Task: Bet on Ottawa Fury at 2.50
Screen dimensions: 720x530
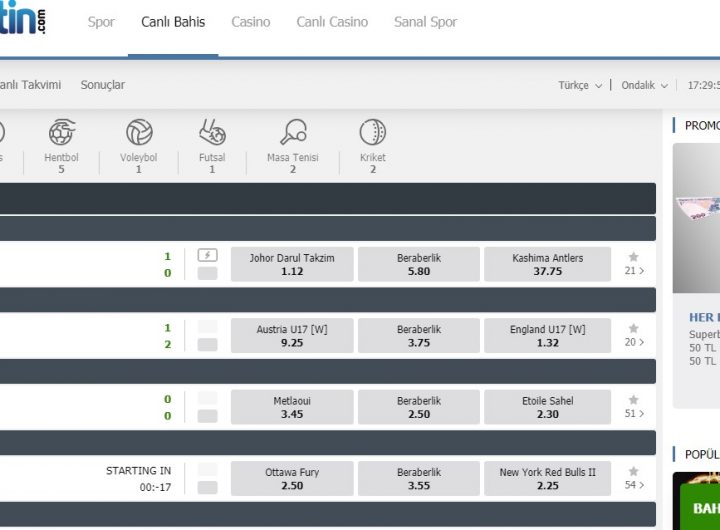Action: click(x=292, y=479)
